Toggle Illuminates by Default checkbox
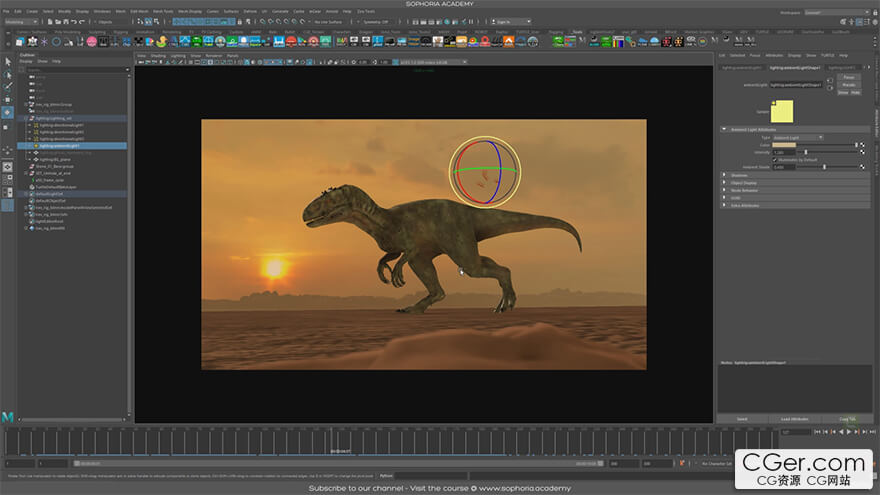Image resolution: width=880 pixels, height=495 pixels. pyautogui.click(x=775, y=159)
